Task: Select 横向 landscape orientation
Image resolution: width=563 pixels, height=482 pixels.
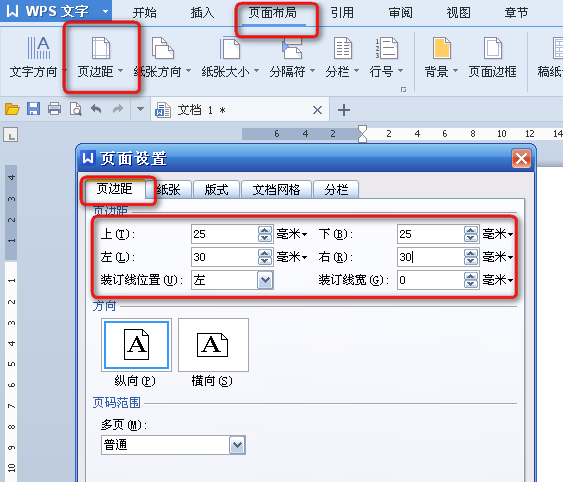Action: [x=213, y=345]
